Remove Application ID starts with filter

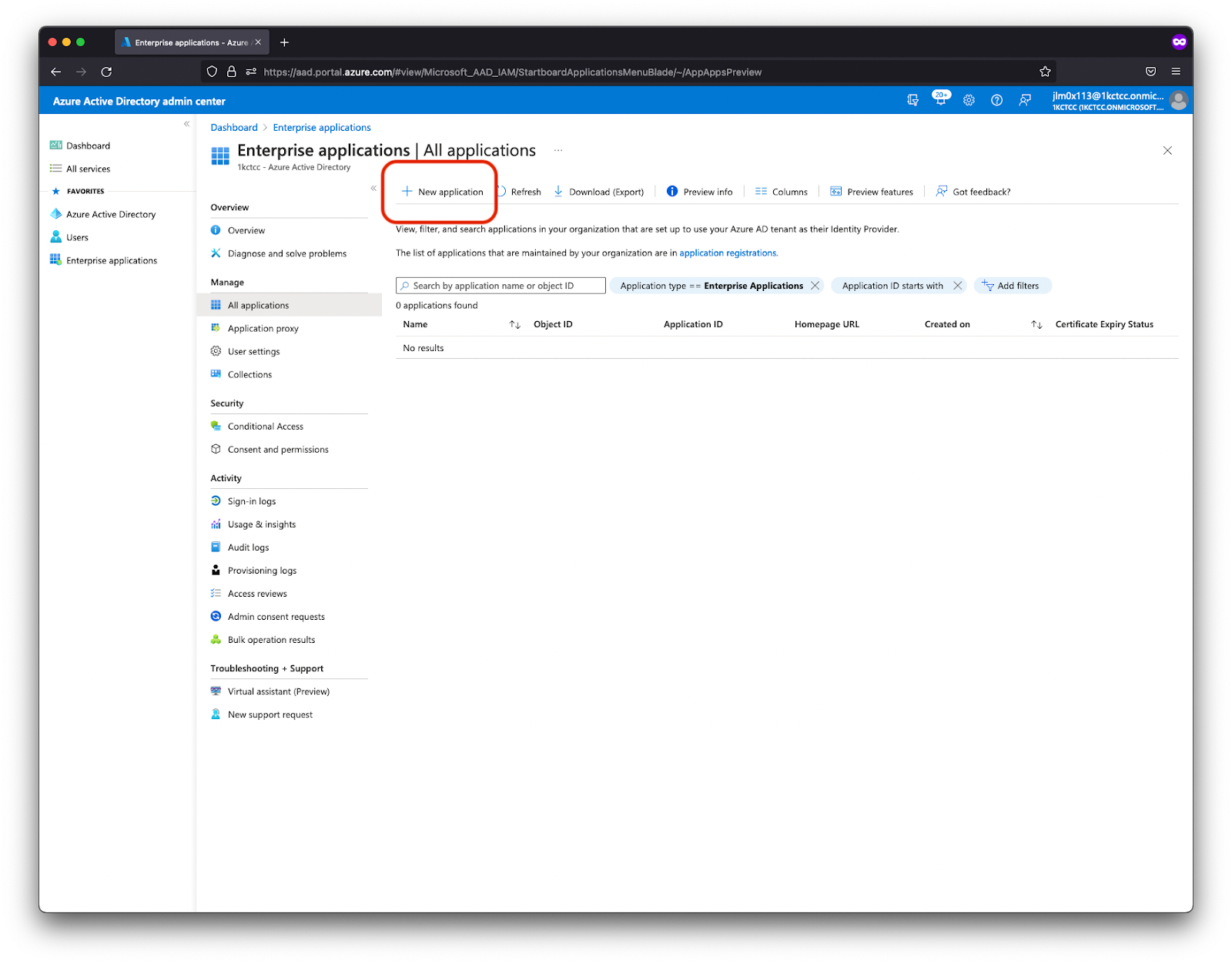point(957,286)
